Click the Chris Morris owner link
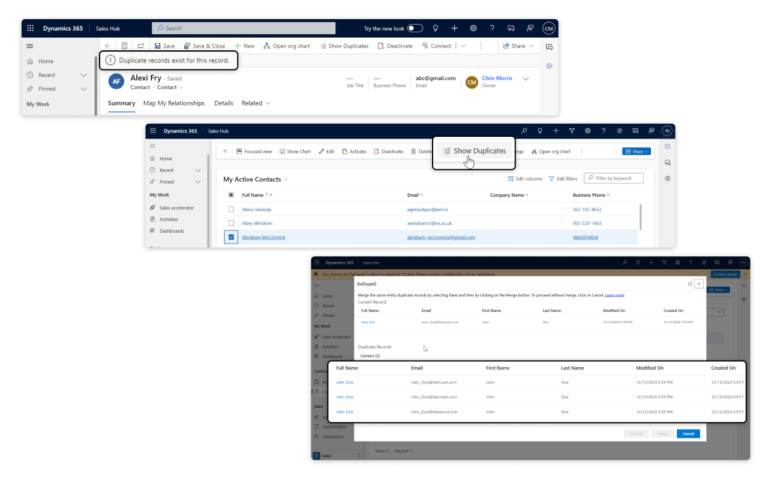Image resolution: width=768 pixels, height=480 pixels. [497, 78]
